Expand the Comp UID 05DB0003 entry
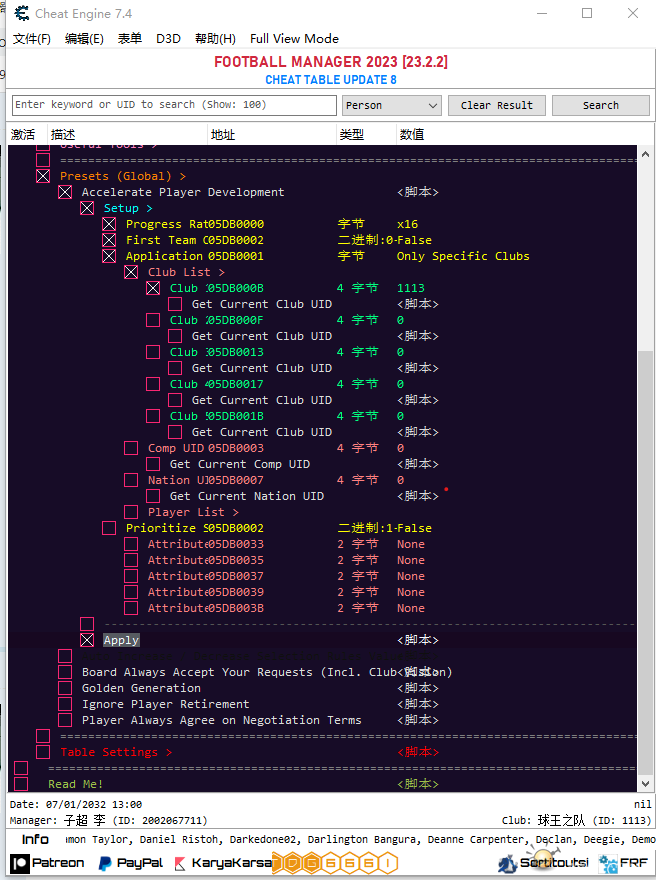The width and height of the screenshot is (656, 880). pos(131,448)
